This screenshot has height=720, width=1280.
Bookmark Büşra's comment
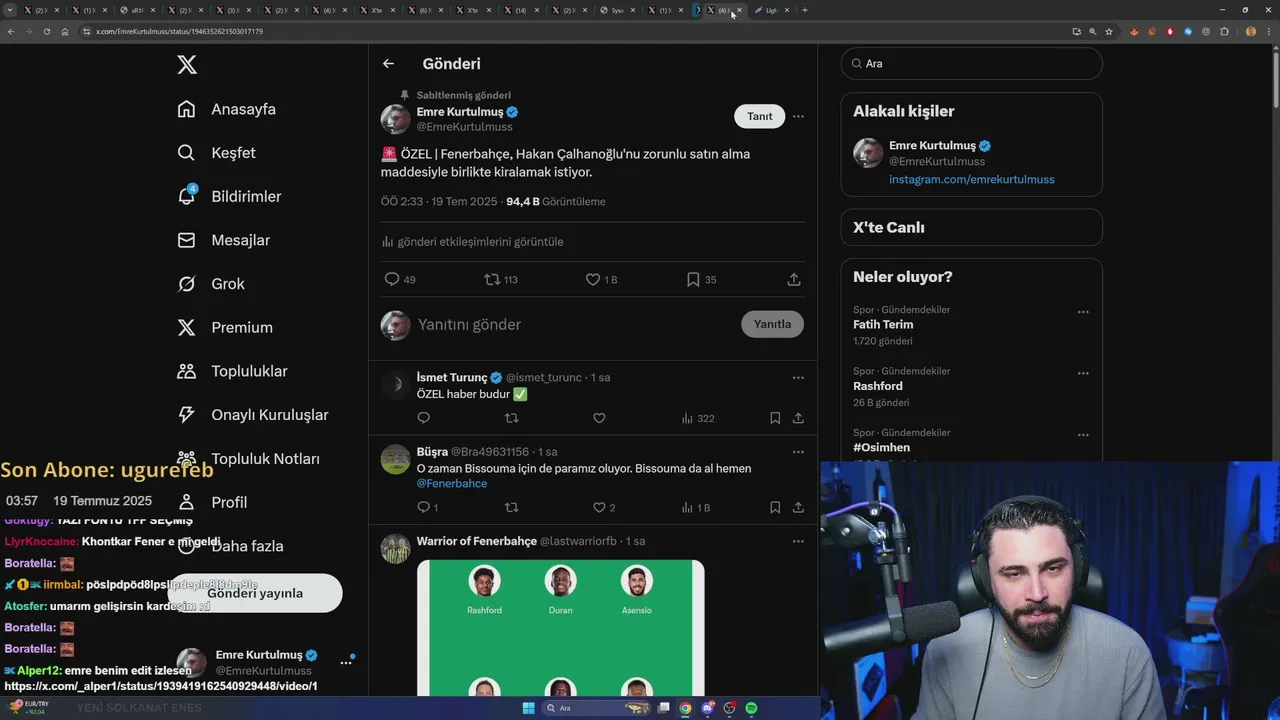coord(775,508)
